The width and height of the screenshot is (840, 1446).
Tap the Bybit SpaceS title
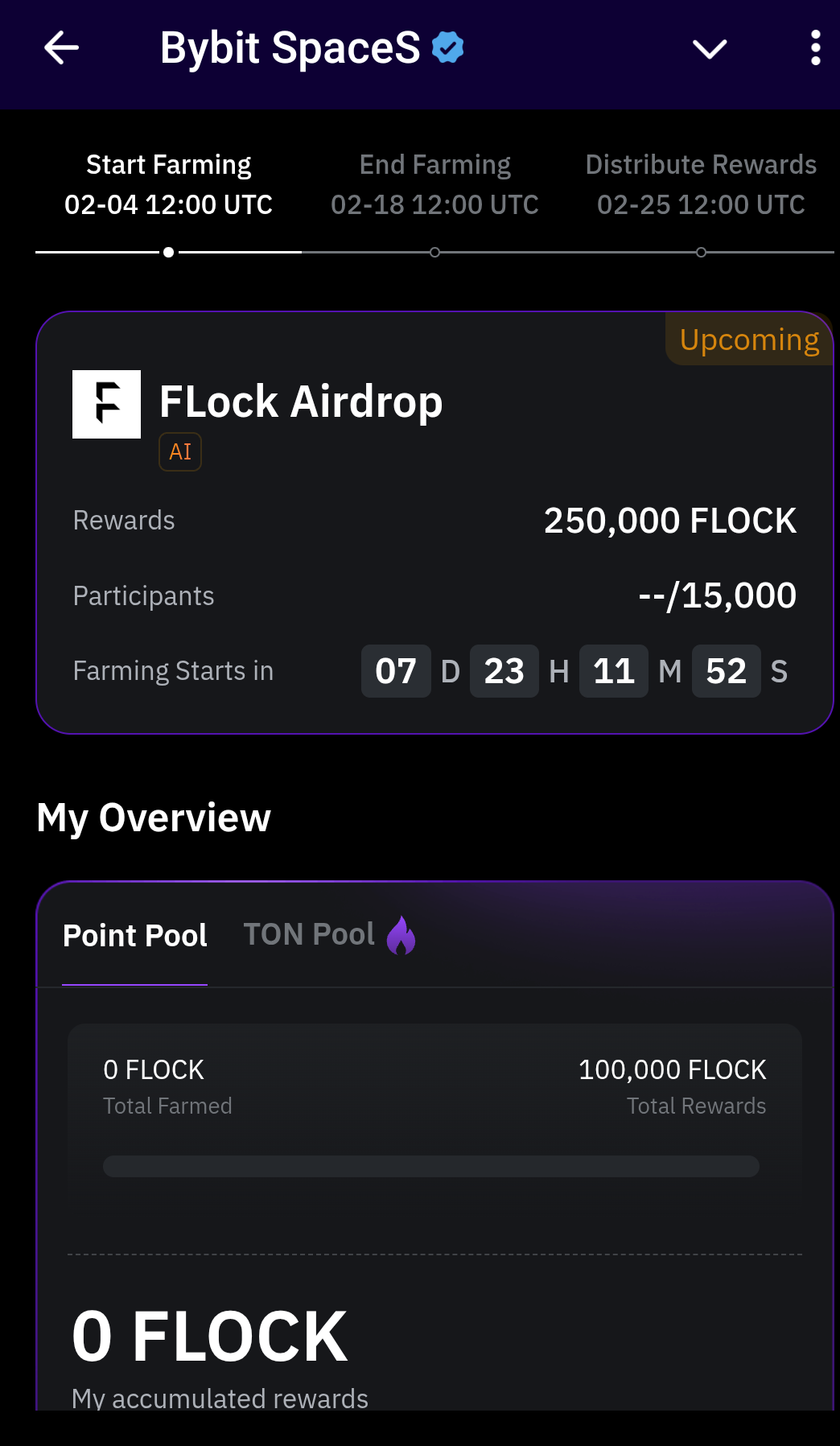pyautogui.click(x=290, y=47)
